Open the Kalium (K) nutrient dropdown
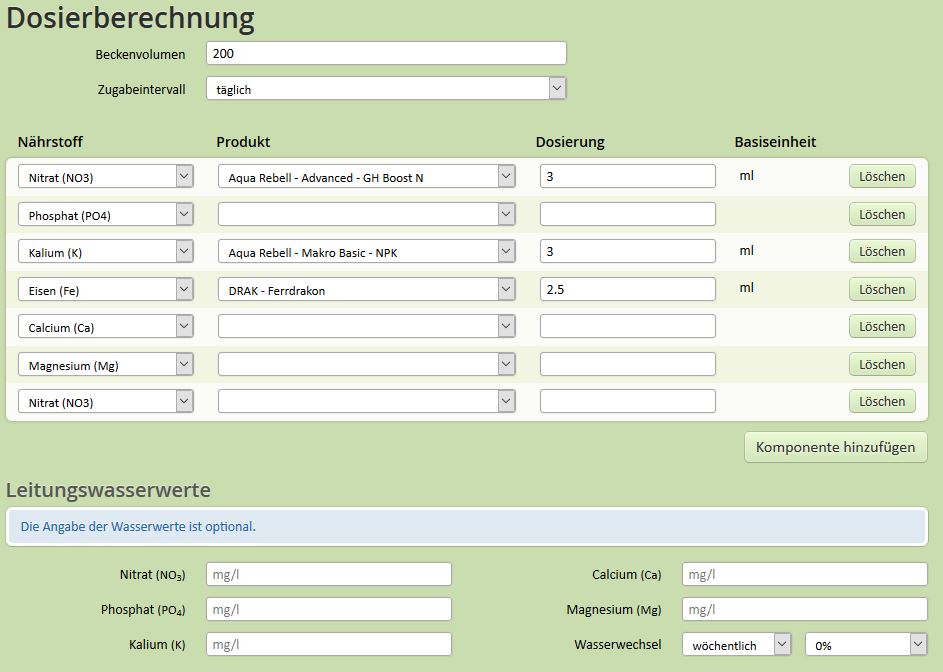Image resolution: width=943 pixels, height=672 pixels. (x=106, y=252)
